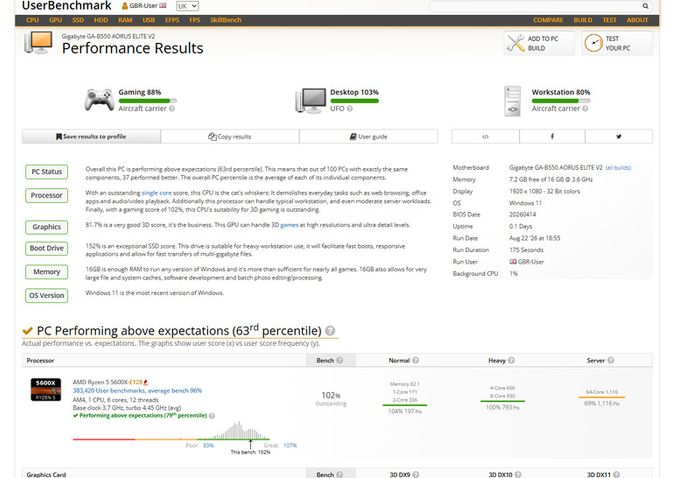Open the CPU menu item
The image size is (700, 478).
33,20
